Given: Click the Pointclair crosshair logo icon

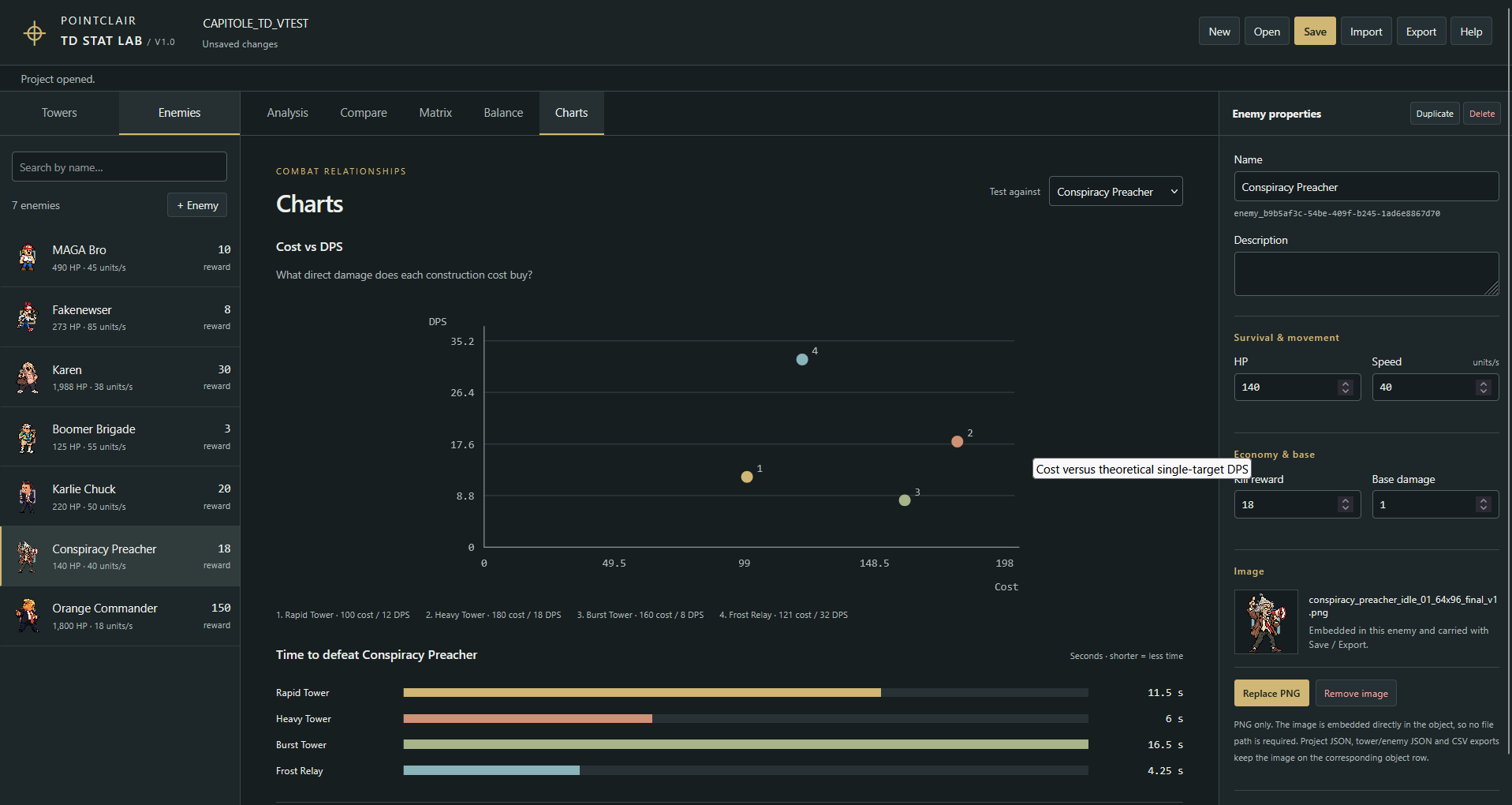Looking at the screenshot, I should click(34, 32).
